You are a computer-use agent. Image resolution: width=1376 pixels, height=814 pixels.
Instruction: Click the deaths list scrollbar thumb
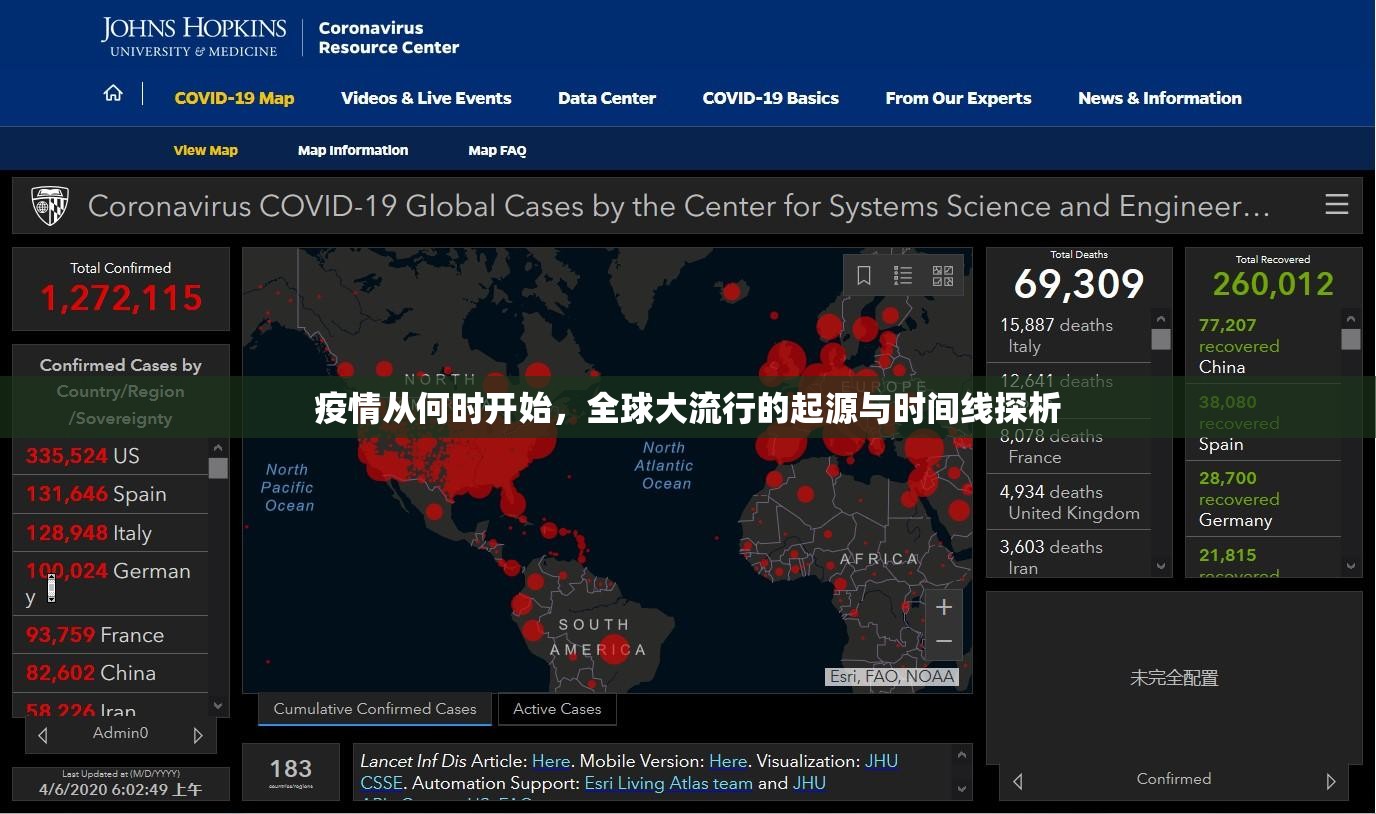click(1160, 339)
